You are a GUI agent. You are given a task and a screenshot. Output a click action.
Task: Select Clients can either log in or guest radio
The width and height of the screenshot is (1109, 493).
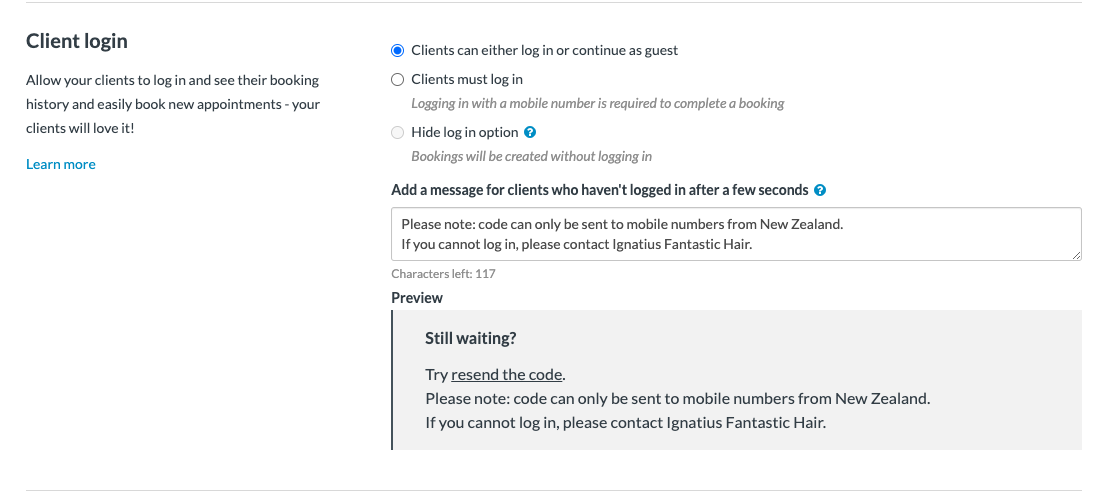pyautogui.click(x=397, y=51)
